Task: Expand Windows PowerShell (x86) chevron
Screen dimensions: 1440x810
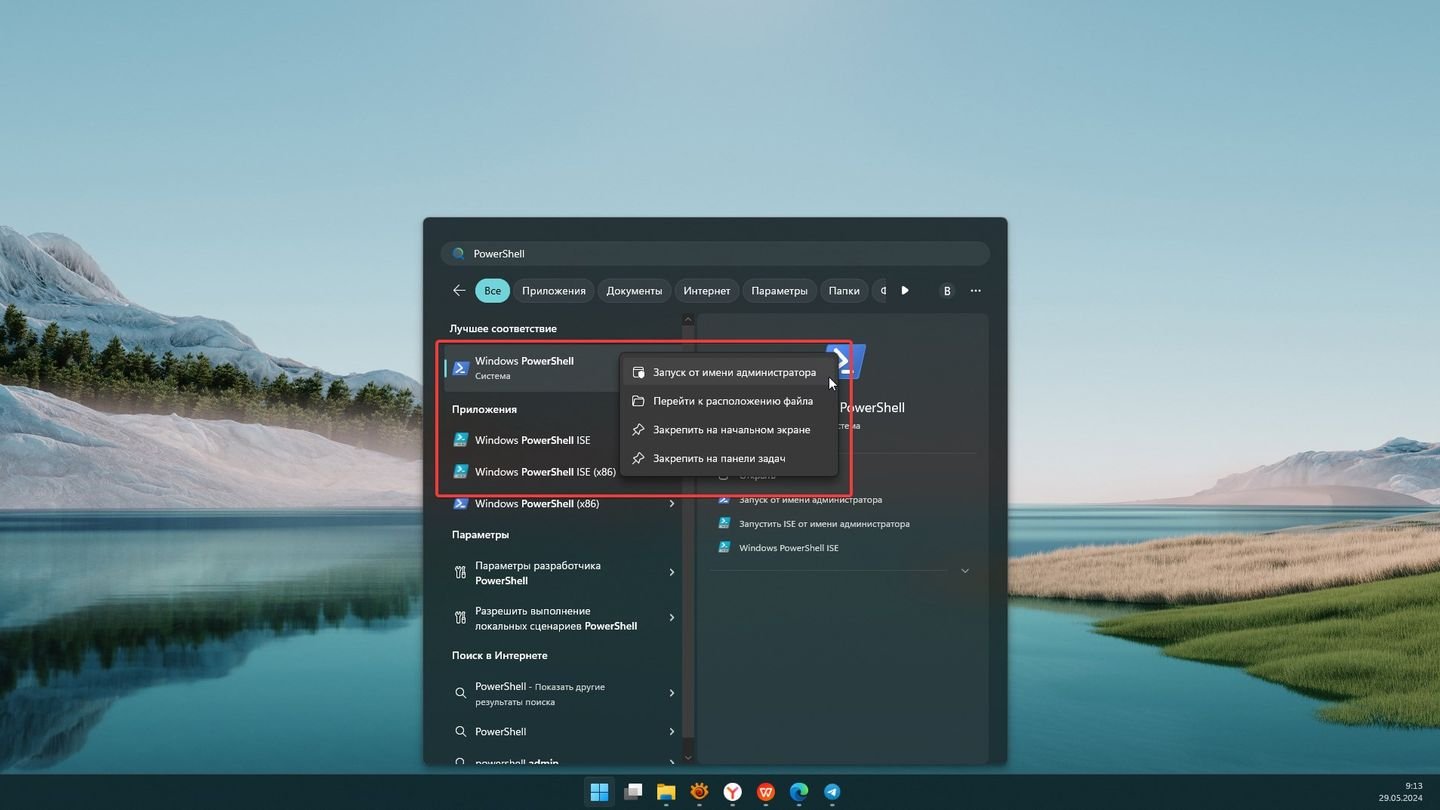Action: tap(671, 504)
